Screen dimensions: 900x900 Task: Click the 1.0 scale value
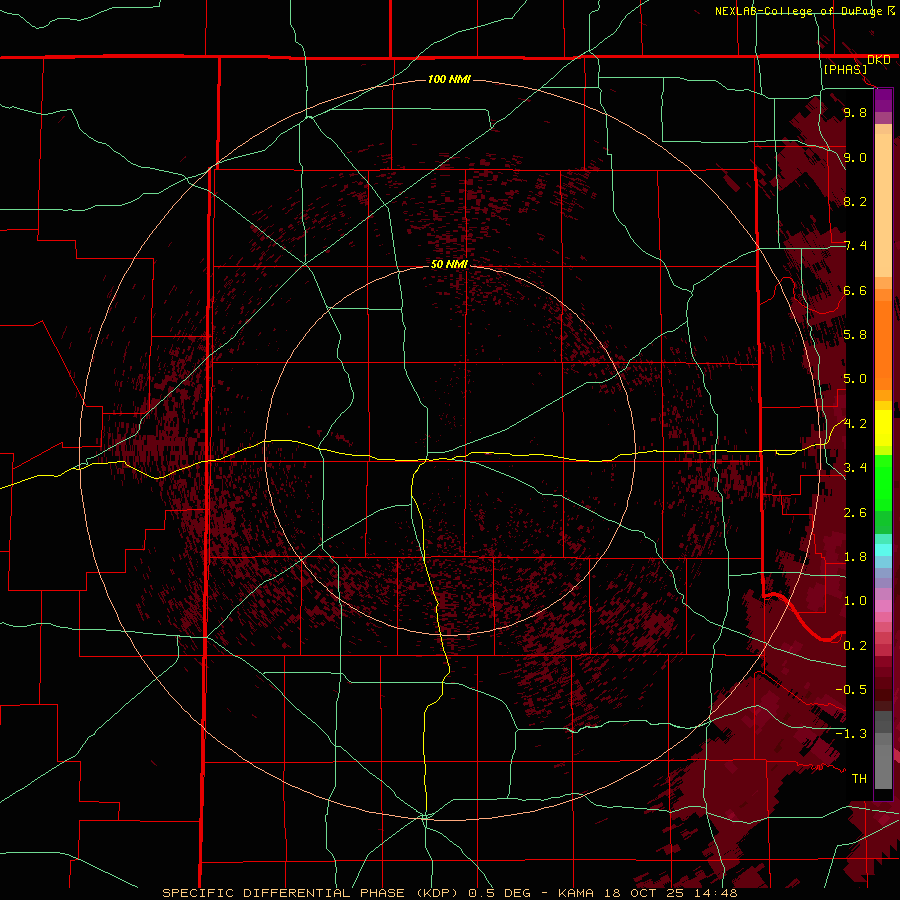click(855, 601)
